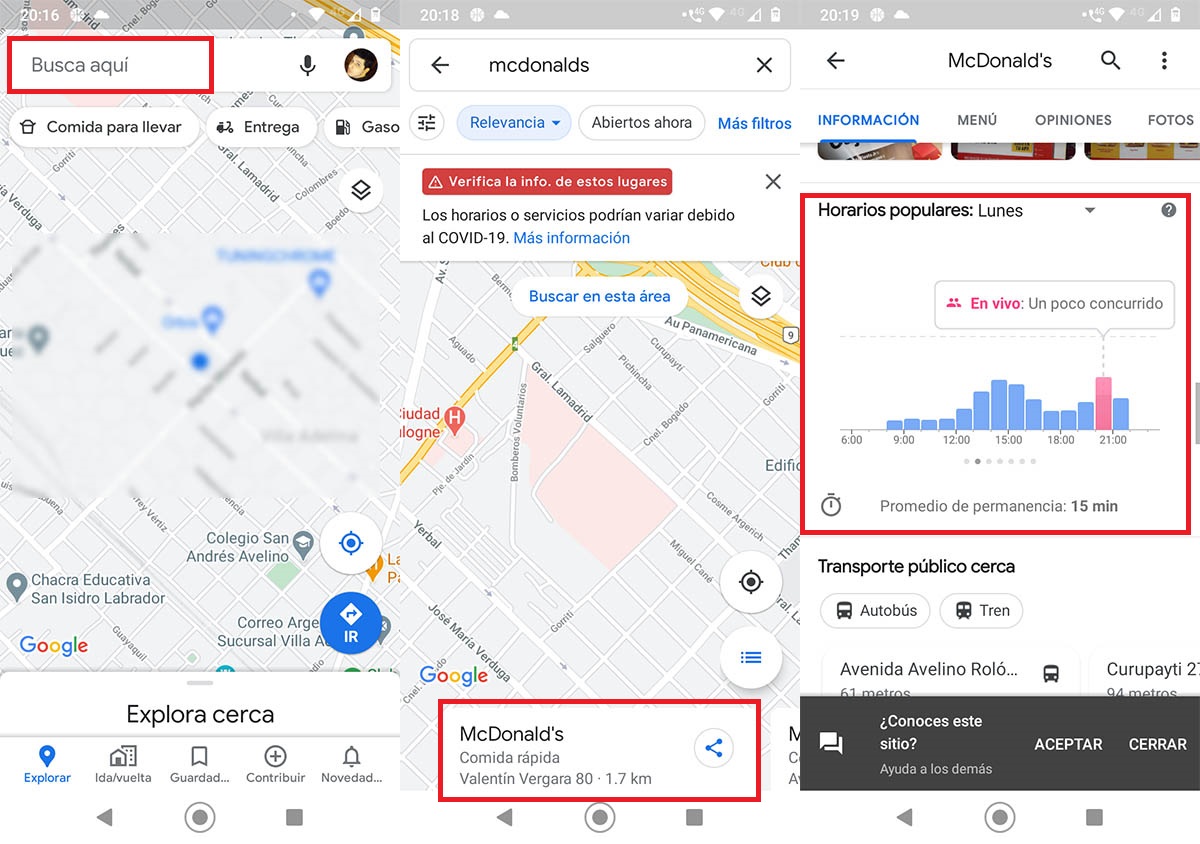Open map layers button on first screen
Screen dimensions: 1200x844
[362, 190]
